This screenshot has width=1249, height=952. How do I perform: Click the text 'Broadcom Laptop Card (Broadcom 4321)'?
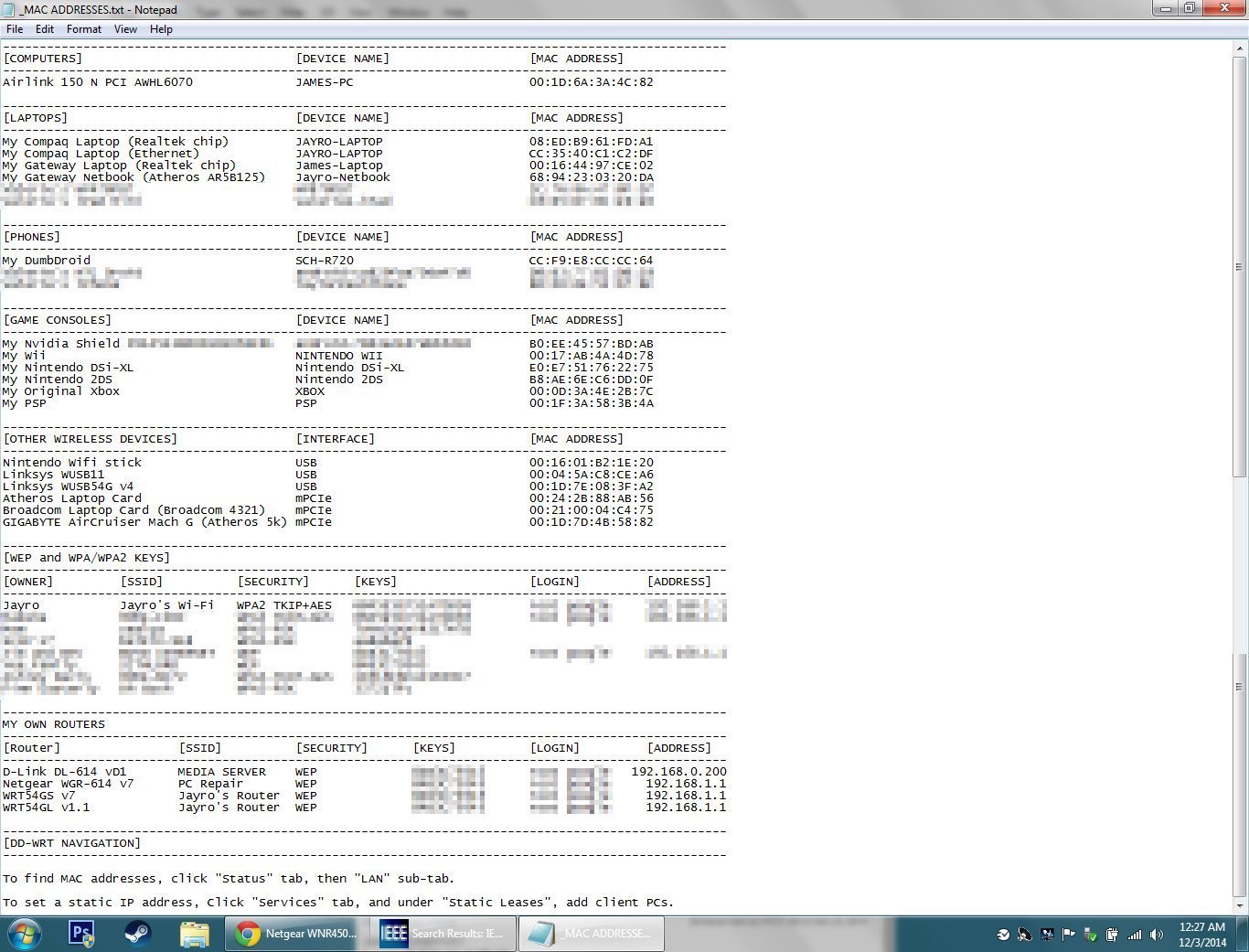click(133, 510)
